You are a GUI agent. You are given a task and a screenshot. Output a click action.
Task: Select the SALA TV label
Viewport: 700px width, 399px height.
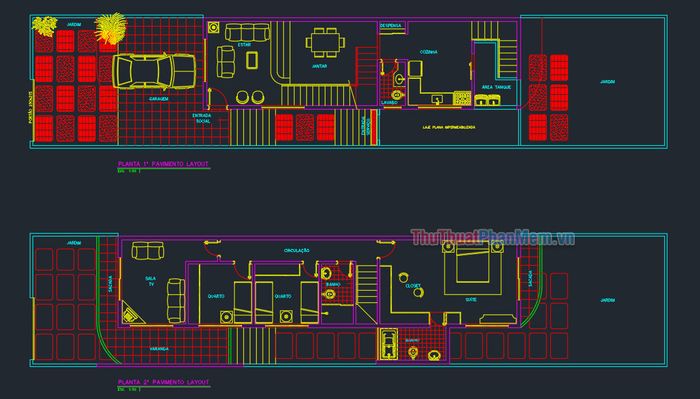[150, 281]
